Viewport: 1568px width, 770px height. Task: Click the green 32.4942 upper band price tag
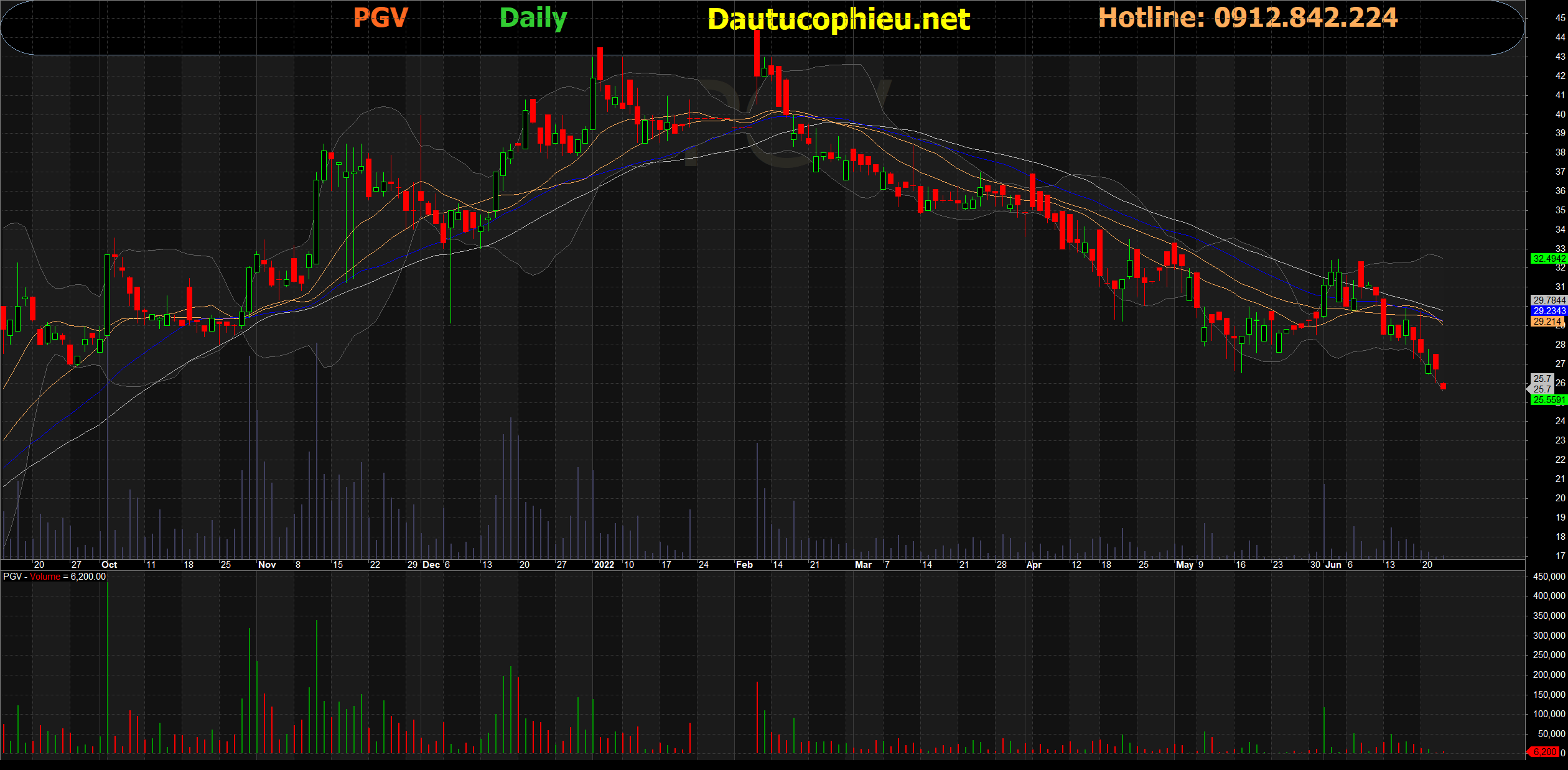[1549, 258]
